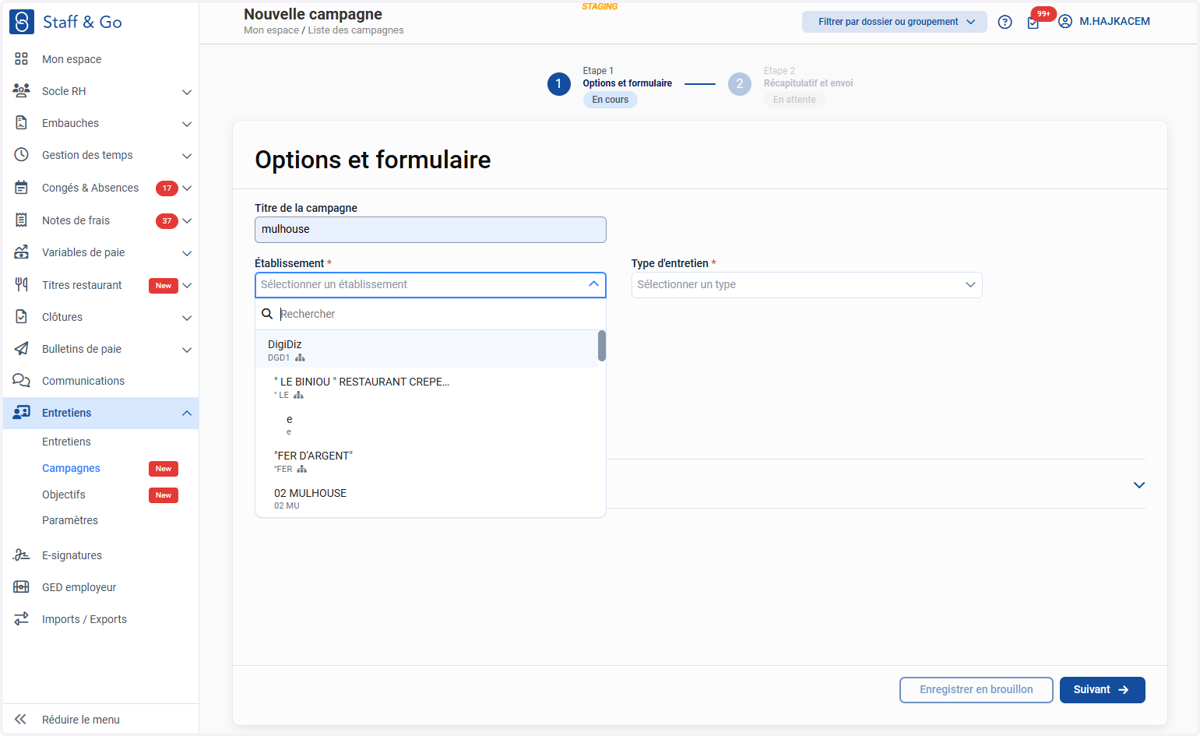Click the Staff & Go logo icon
This screenshot has width=1200, height=736.
pyautogui.click(x=21, y=21)
